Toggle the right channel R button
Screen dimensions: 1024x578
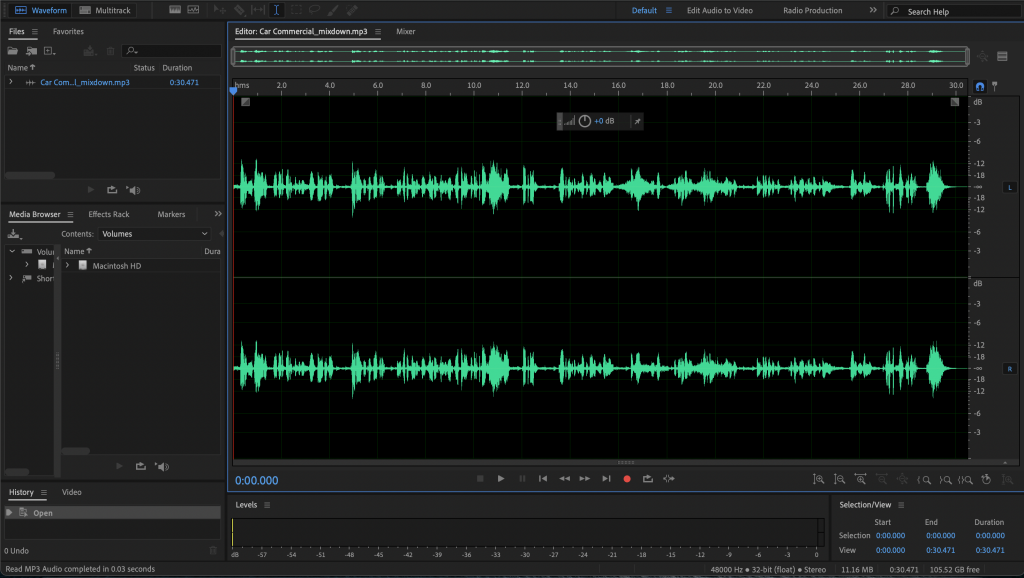pos(1009,369)
